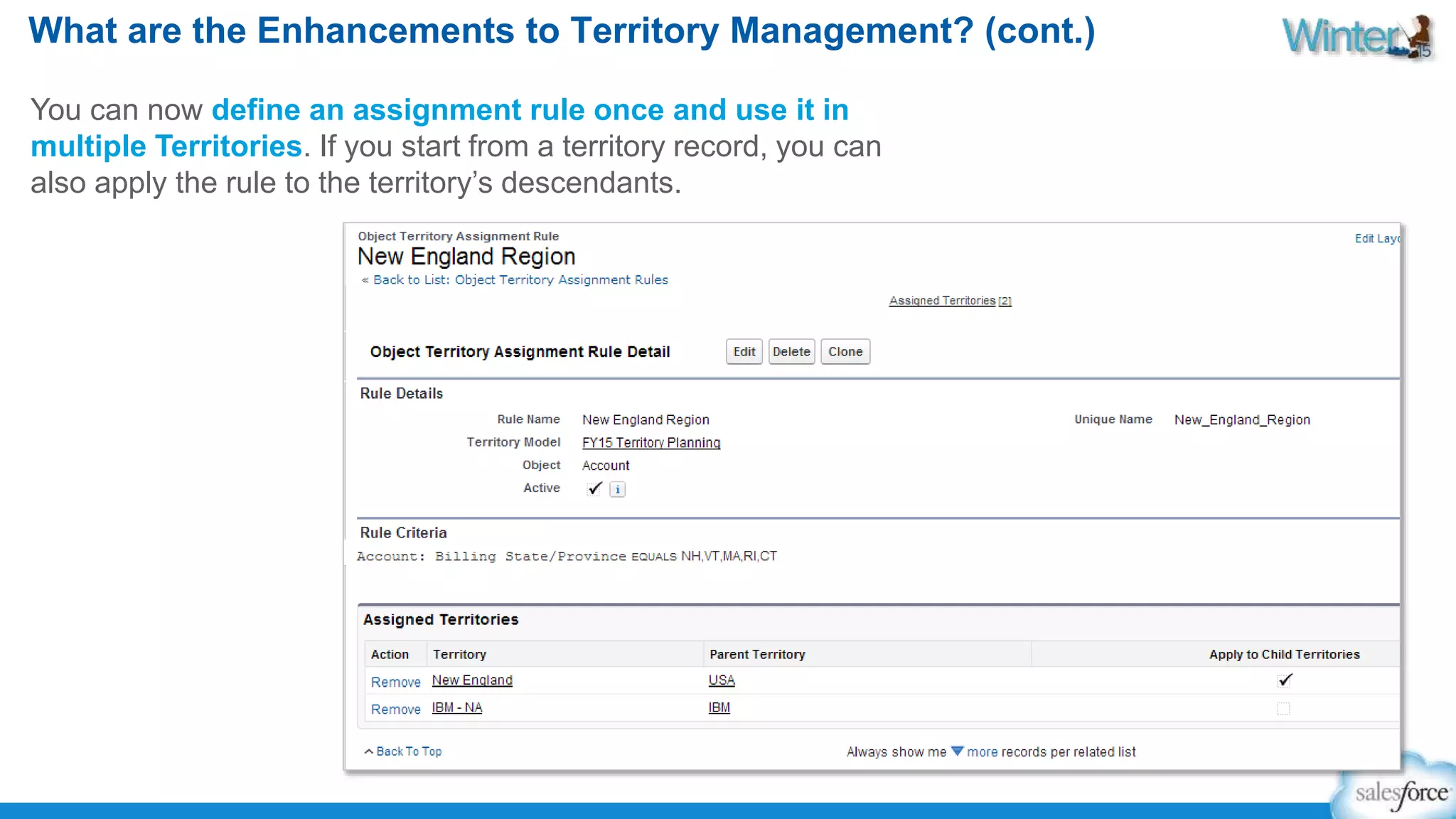Click the Rule Criteria section heading

click(x=403, y=532)
